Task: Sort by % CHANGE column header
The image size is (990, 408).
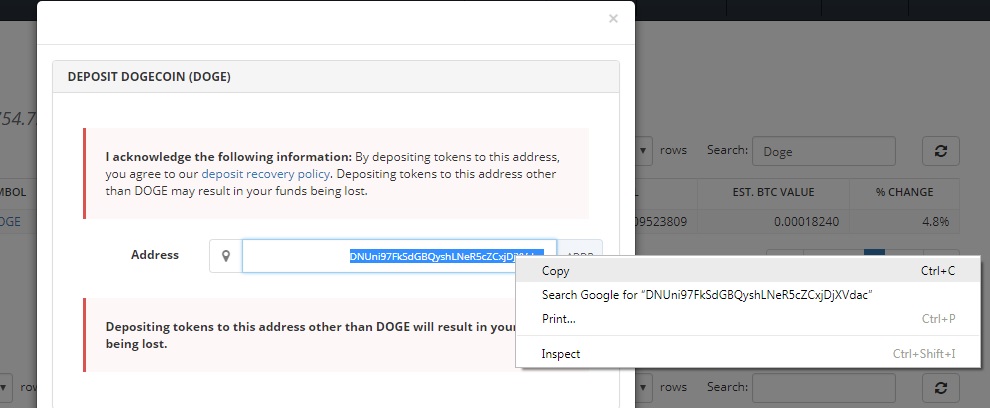Action: [x=904, y=192]
